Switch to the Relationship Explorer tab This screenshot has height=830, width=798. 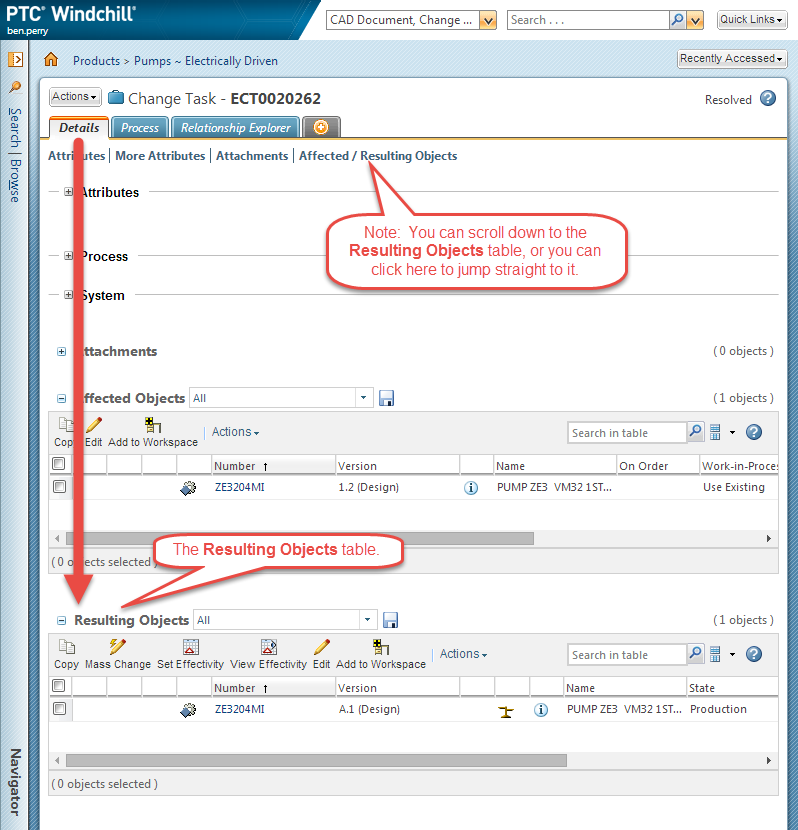tap(235, 128)
